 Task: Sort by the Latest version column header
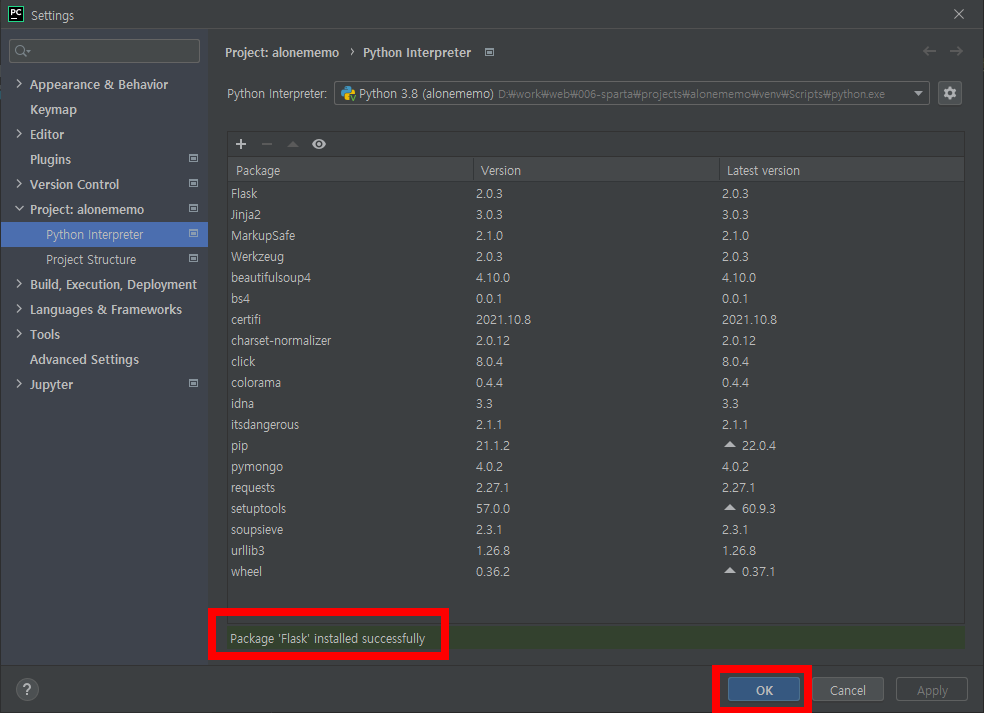[842, 170]
